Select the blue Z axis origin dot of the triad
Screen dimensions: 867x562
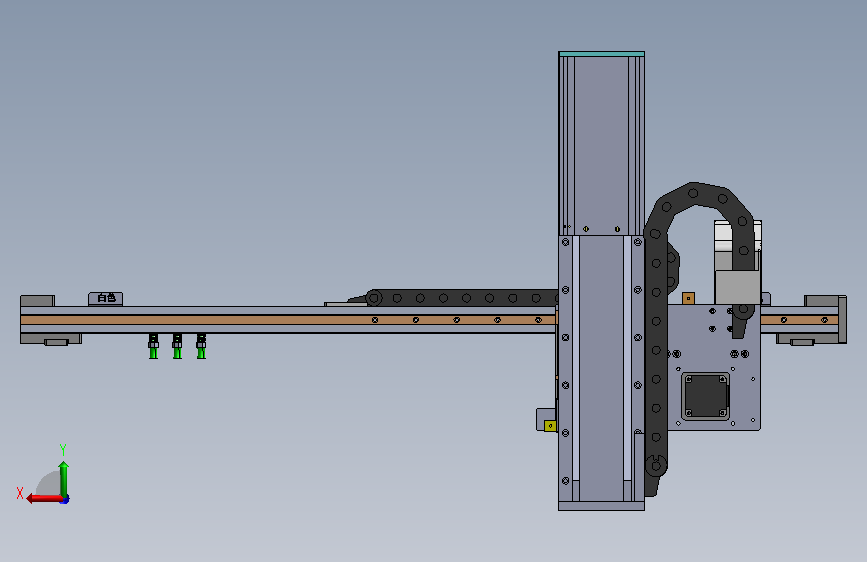click(x=65, y=500)
